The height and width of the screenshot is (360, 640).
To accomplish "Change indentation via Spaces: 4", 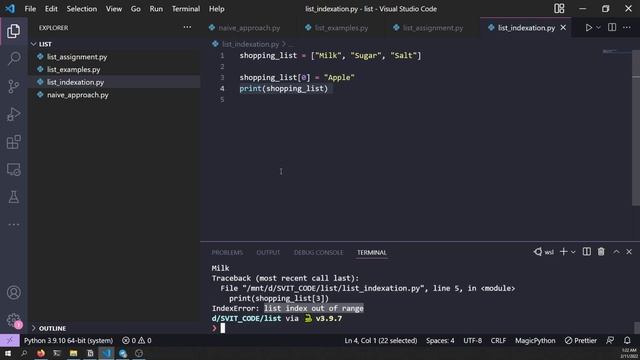I will click(x=440, y=340).
